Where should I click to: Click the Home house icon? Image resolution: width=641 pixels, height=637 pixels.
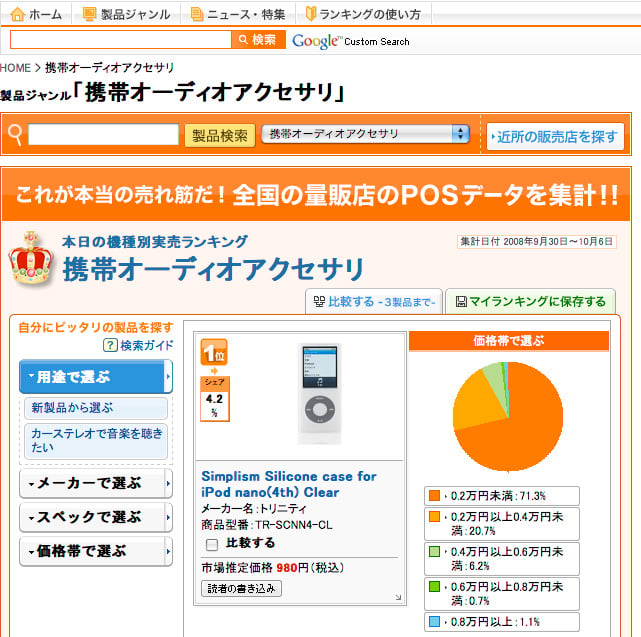17,14
